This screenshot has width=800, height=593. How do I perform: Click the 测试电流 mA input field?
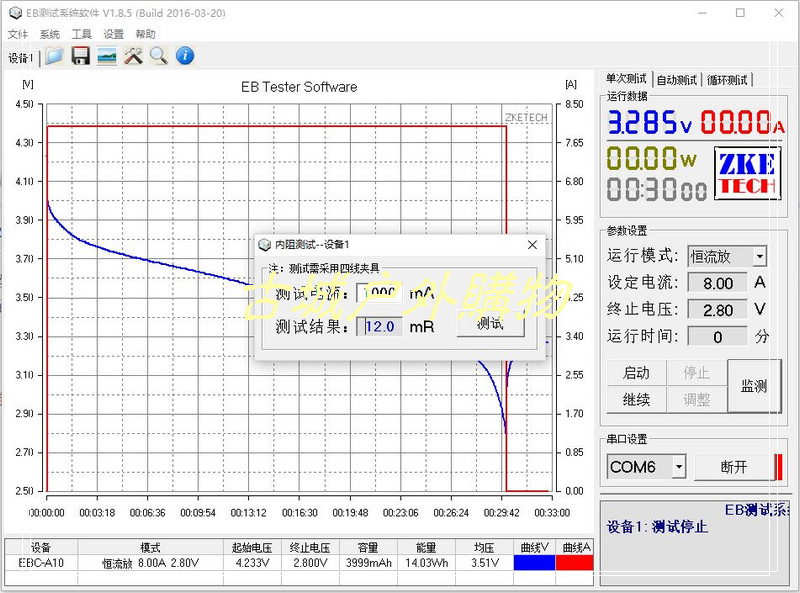click(x=379, y=293)
